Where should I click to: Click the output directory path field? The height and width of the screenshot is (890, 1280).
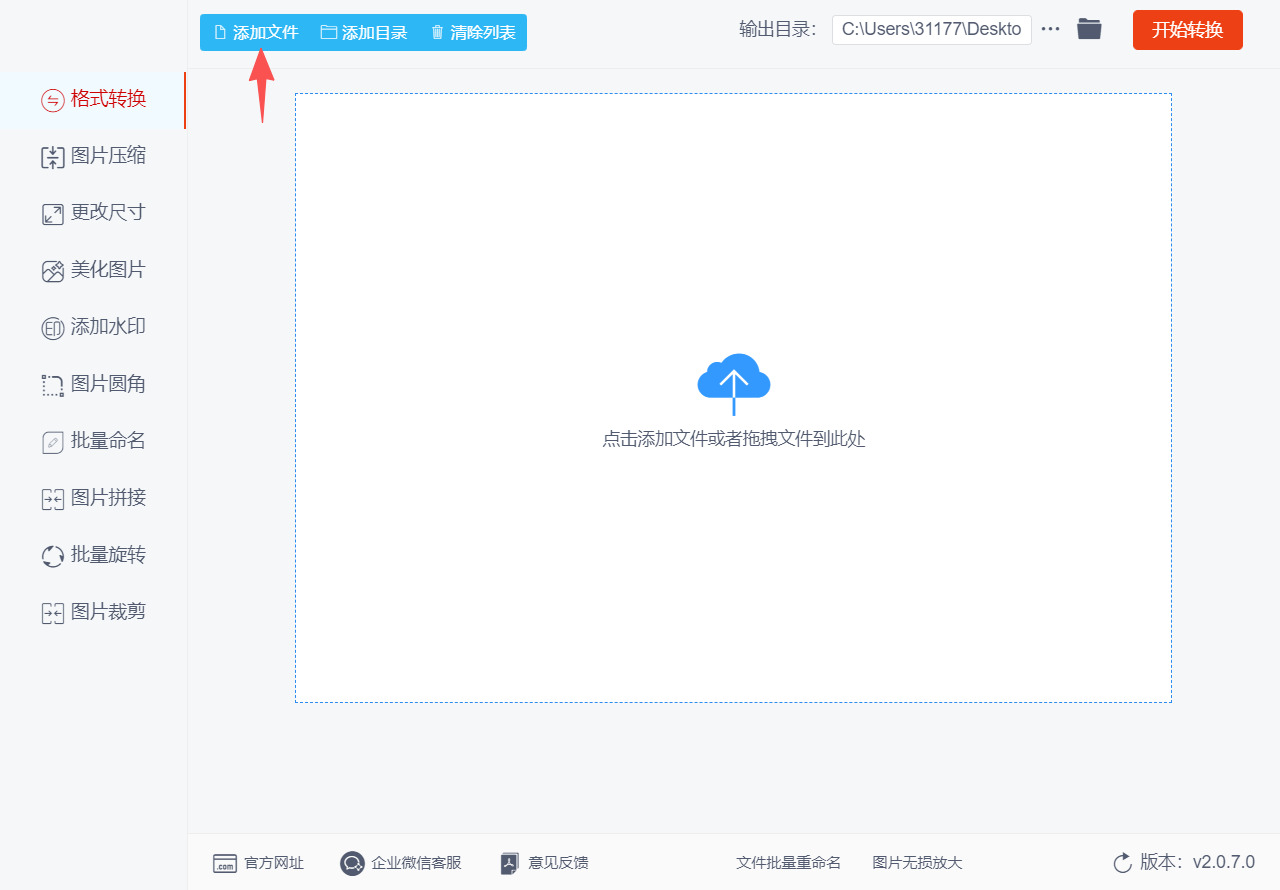pyautogui.click(x=932, y=29)
